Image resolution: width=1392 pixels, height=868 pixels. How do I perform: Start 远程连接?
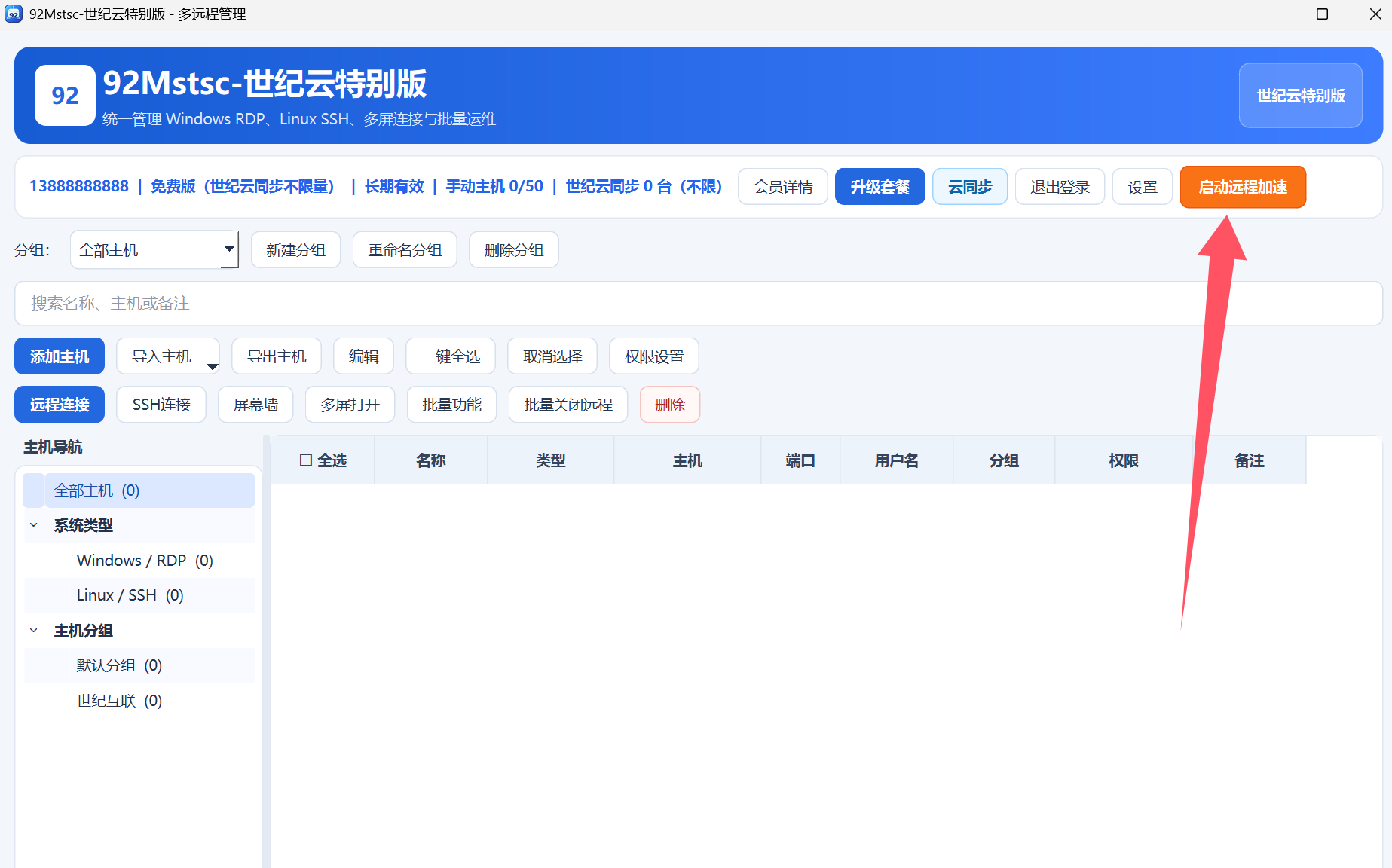(x=60, y=405)
